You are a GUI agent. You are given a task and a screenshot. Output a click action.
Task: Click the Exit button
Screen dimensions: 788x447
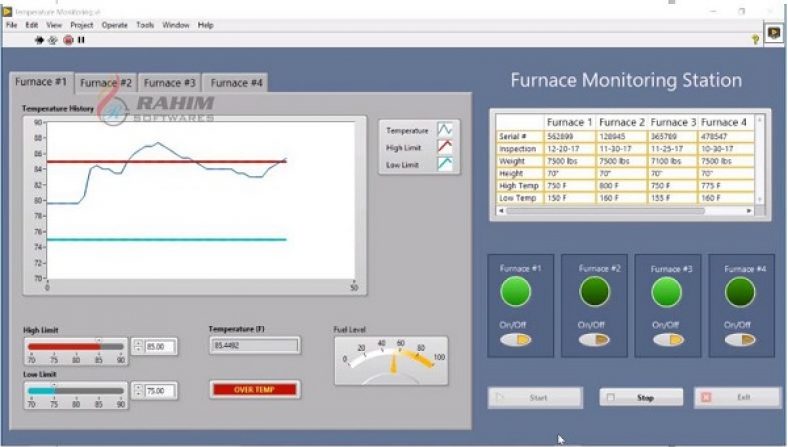click(x=738, y=398)
